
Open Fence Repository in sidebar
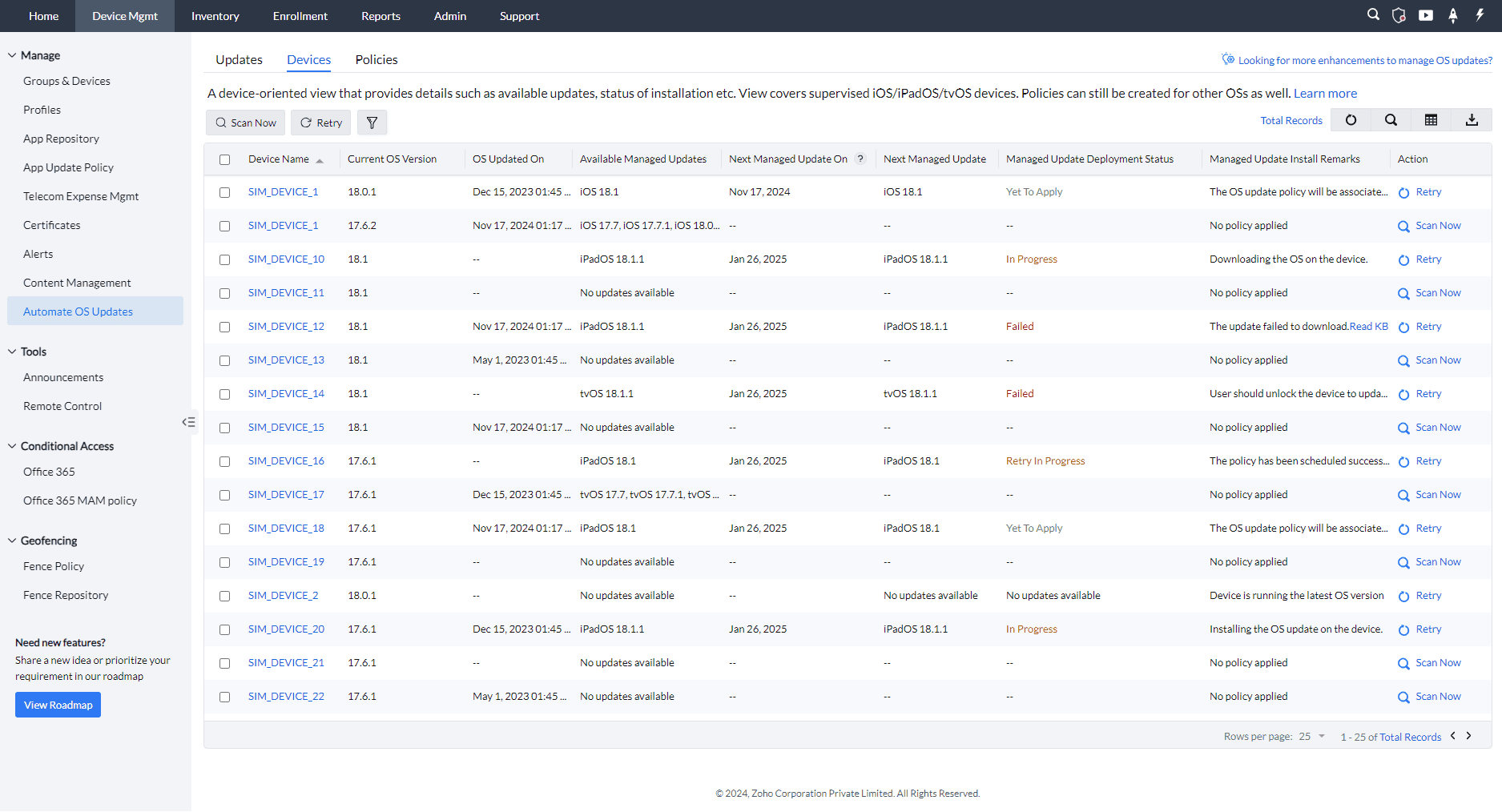(66, 595)
